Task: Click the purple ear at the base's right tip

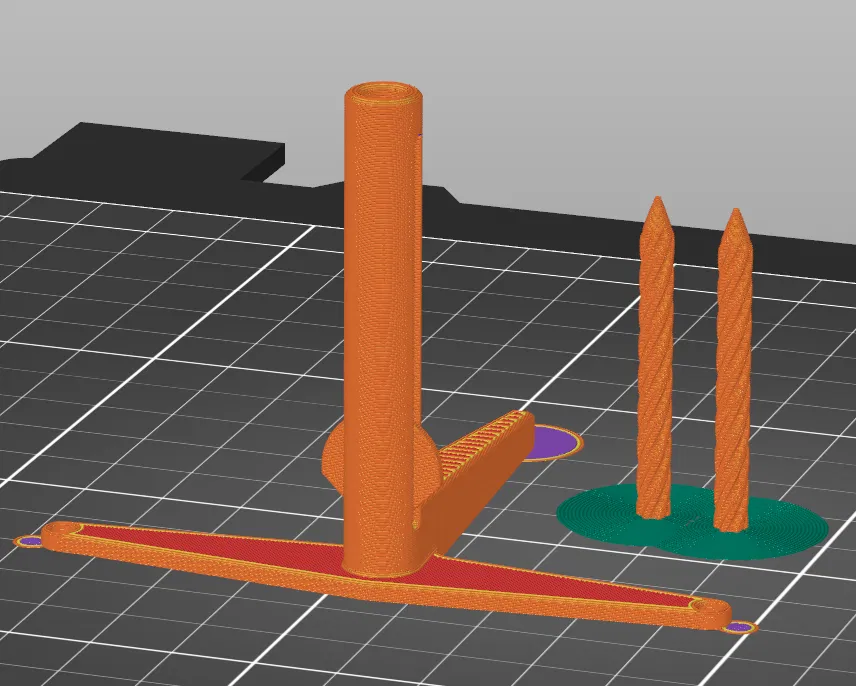Action: click(x=740, y=627)
